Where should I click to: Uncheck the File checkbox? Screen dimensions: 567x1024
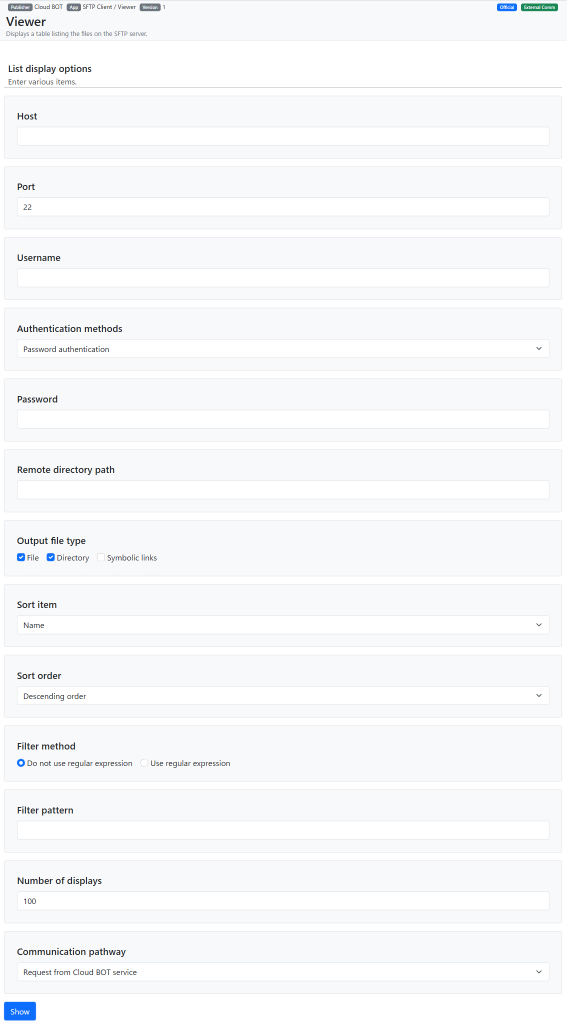click(21, 558)
